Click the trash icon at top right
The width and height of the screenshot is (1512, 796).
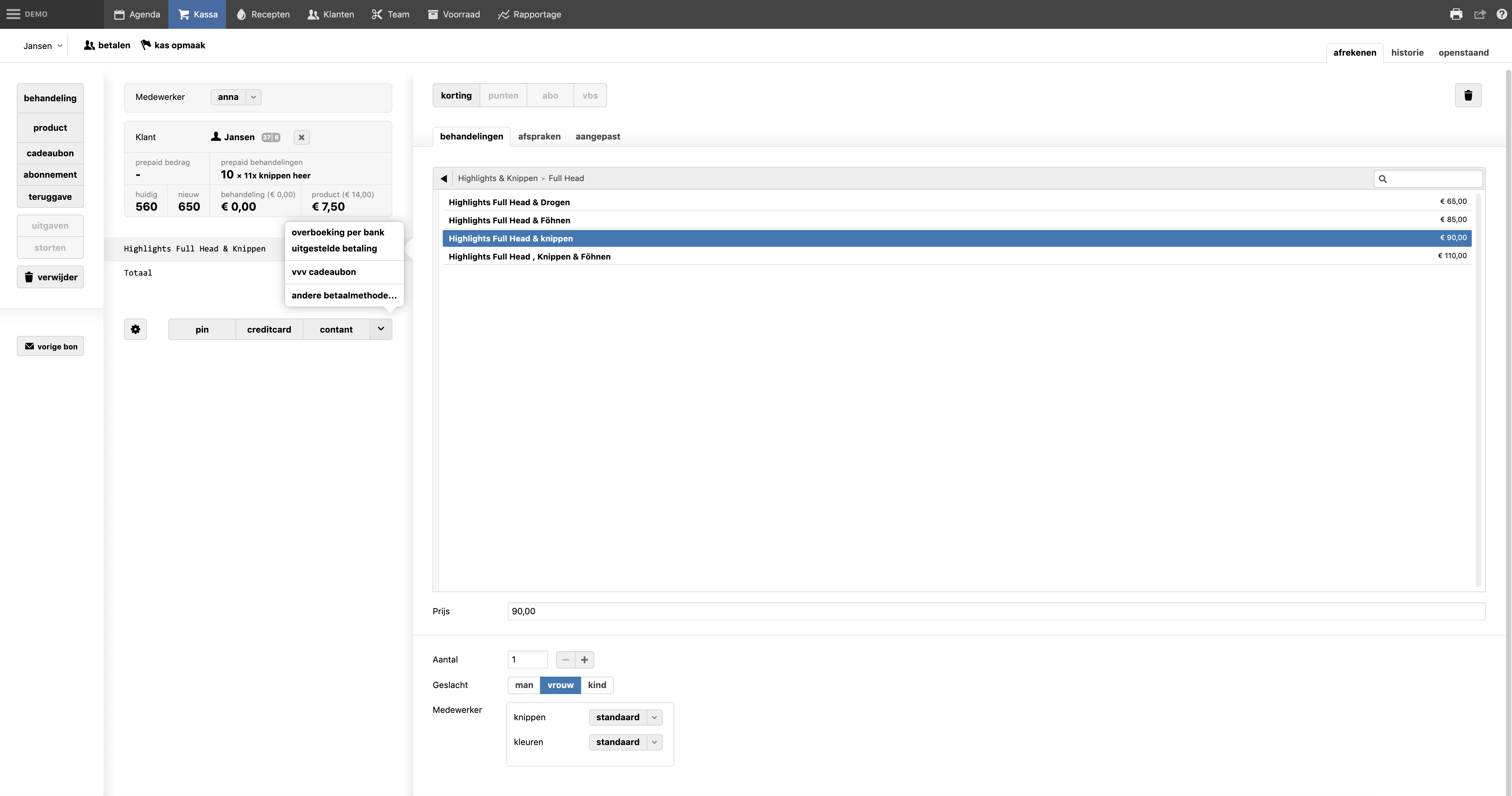(x=1468, y=96)
